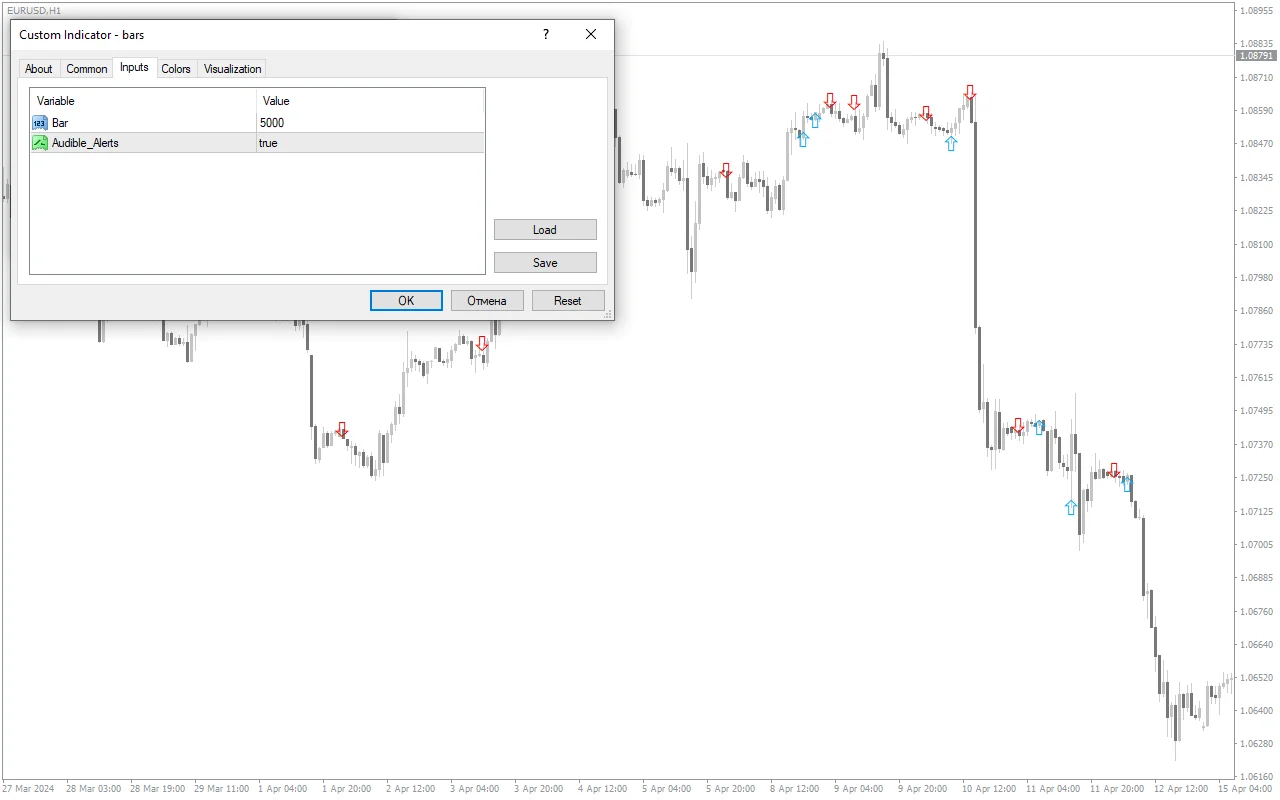Click the Load button to load a preset
1280x800 pixels.
coord(545,229)
